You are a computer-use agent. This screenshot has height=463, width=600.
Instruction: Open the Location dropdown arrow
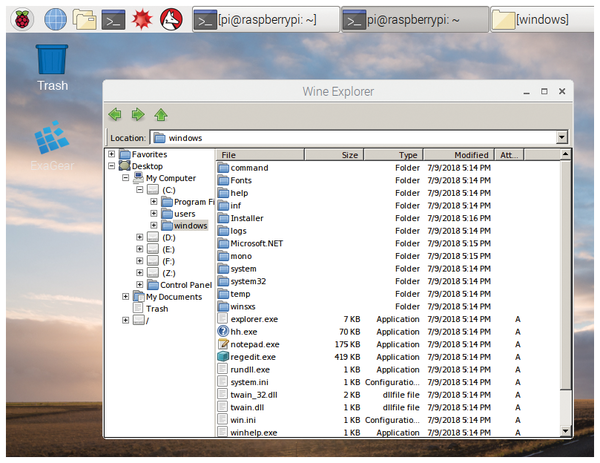pos(562,137)
